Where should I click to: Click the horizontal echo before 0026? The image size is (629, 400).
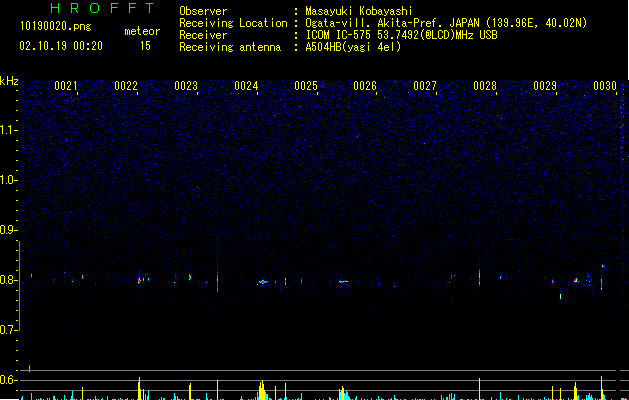tap(344, 281)
